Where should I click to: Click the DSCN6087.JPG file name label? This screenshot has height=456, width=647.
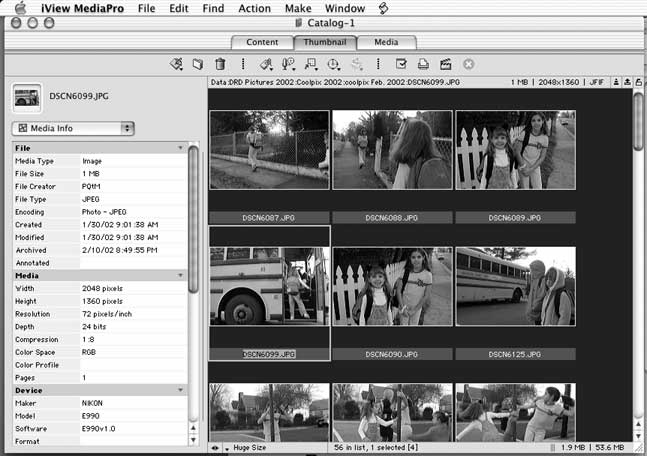[269, 217]
